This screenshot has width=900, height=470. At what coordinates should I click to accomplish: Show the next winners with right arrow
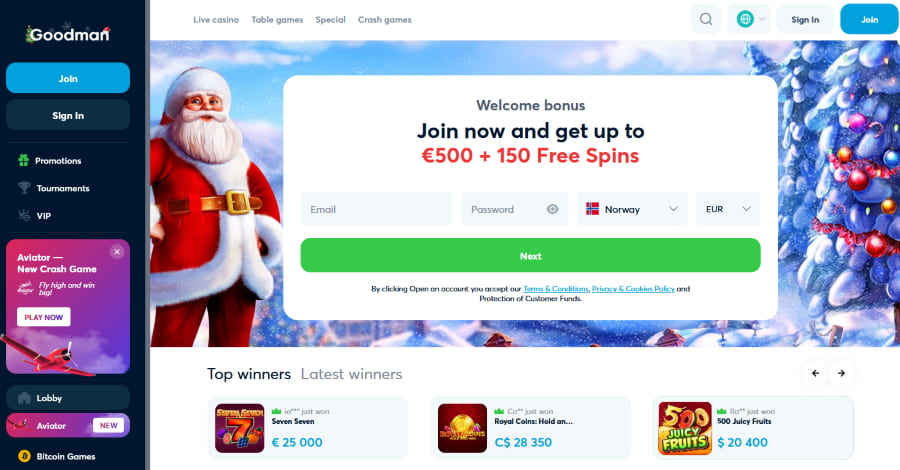pos(841,374)
